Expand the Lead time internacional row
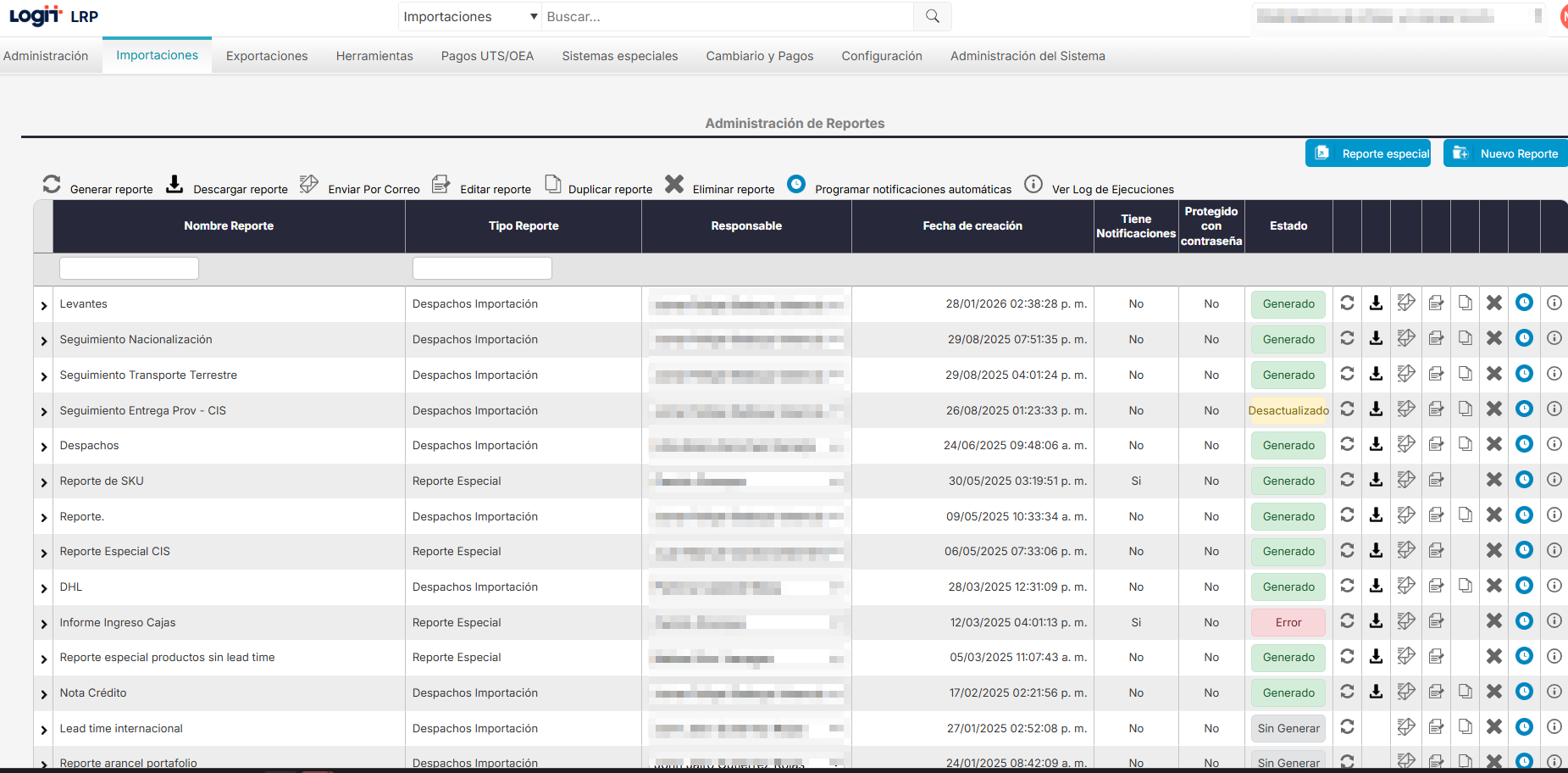The height and width of the screenshot is (773, 1568). [x=44, y=730]
